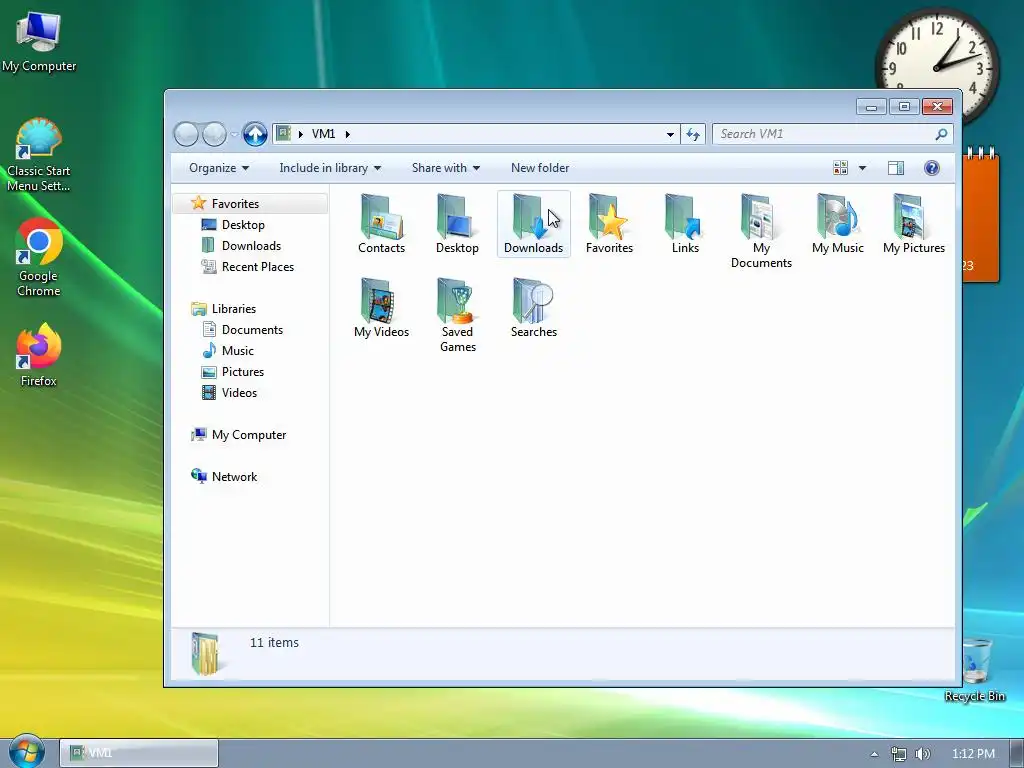Open the Desktop folder in file list
The height and width of the screenshot is (768, 1024).
coord(457,224)
